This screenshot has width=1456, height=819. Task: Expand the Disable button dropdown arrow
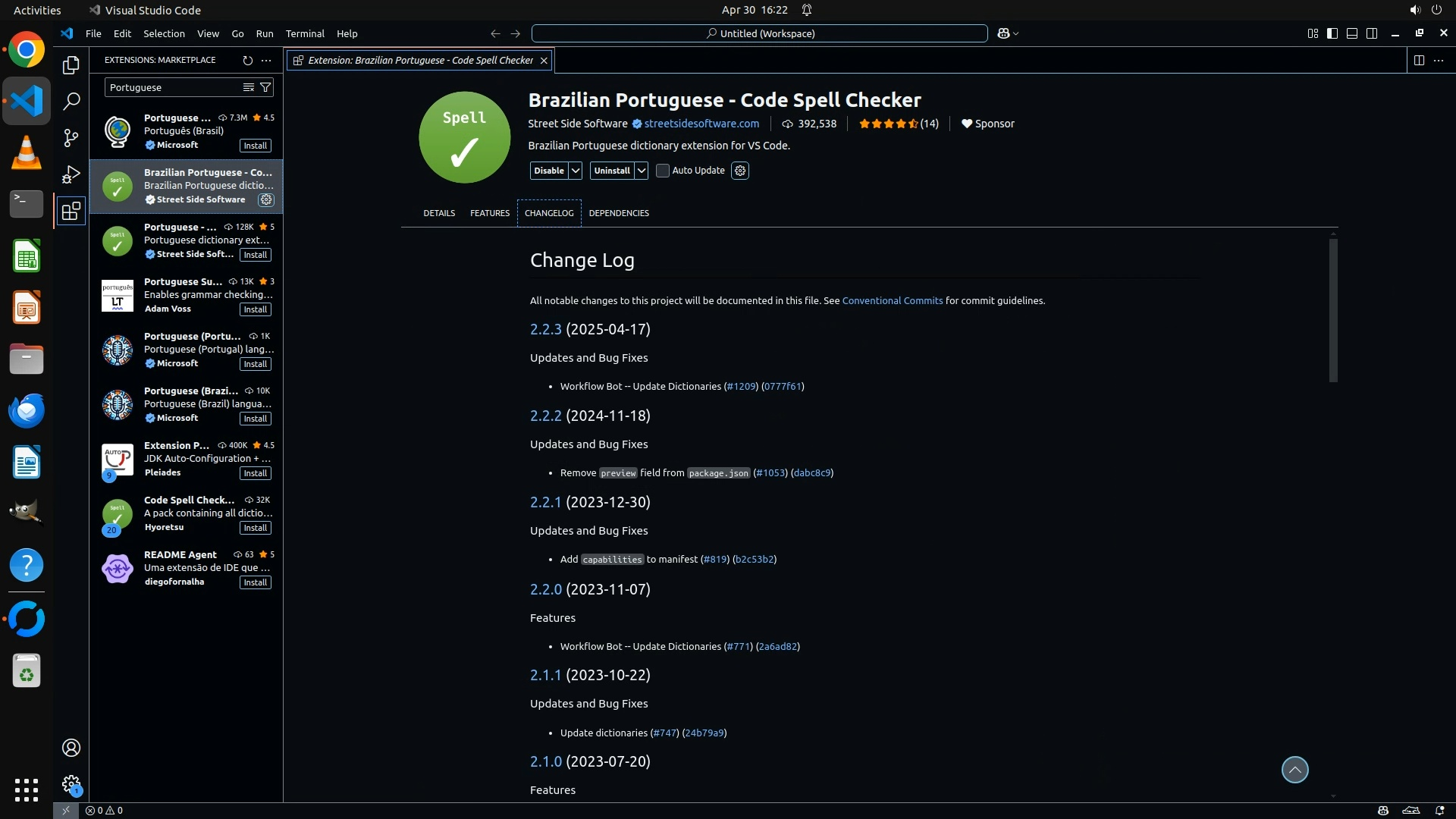point(576,171)
